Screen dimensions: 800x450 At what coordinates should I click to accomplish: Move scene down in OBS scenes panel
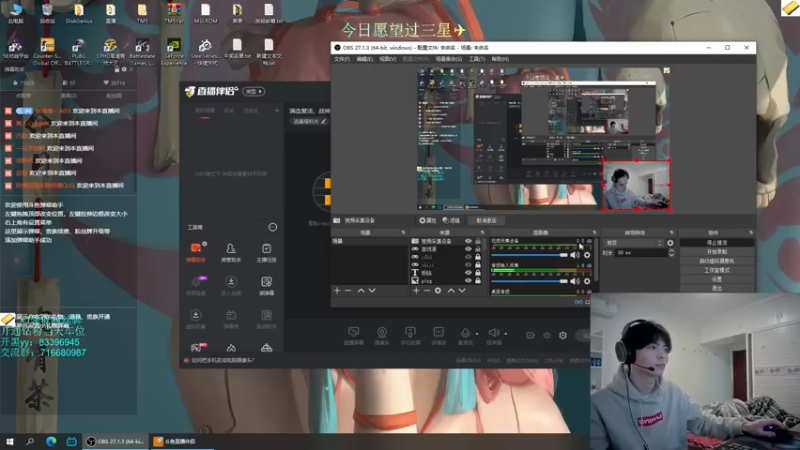pyautogui.click(x=372, y=290)
